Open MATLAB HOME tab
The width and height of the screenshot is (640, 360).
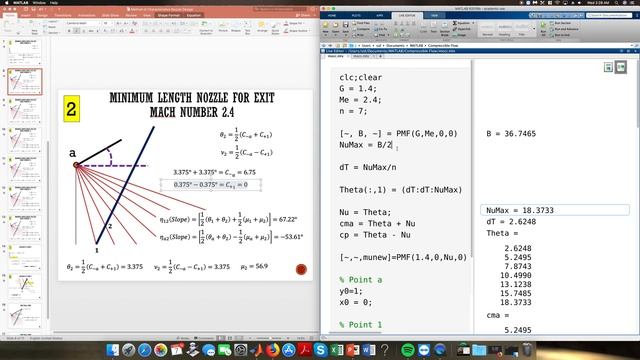pyautogui.click(x=332, y=16)
